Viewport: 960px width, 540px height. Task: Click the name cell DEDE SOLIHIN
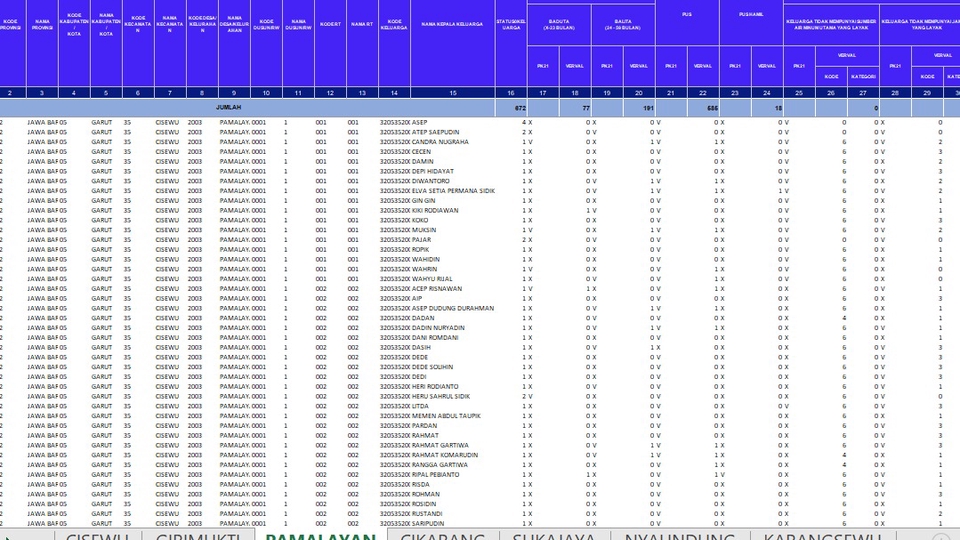(x=432, y=367)
